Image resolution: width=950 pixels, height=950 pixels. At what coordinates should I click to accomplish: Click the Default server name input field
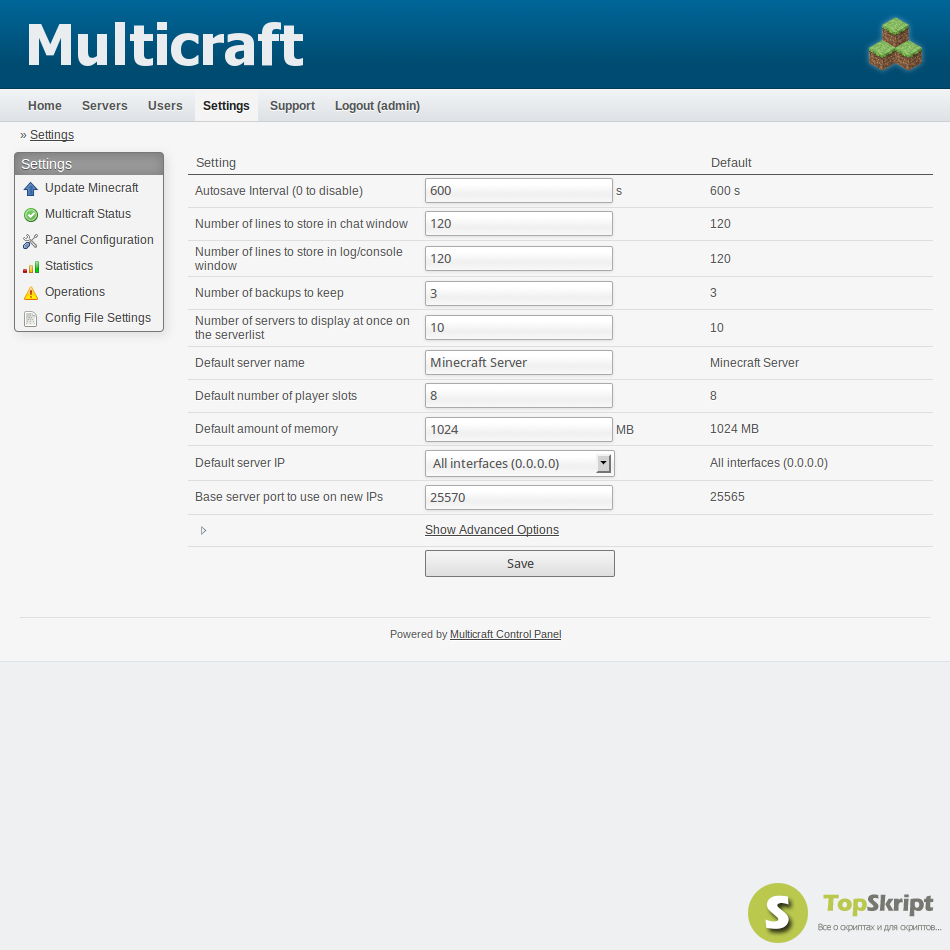tap(519, 362)
